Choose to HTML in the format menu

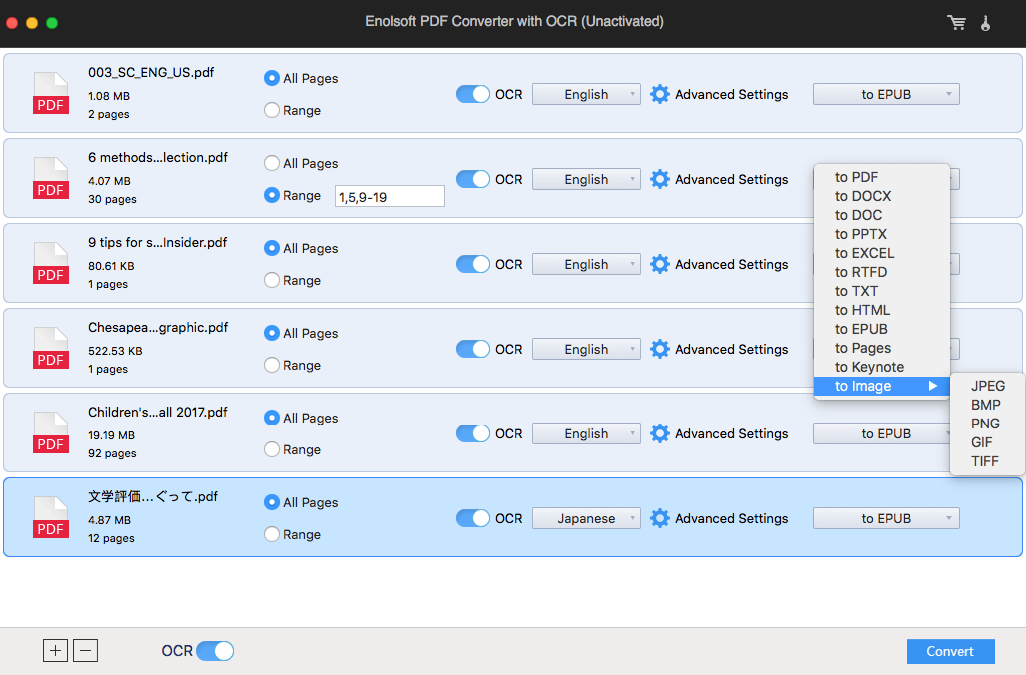pos(881,310)
